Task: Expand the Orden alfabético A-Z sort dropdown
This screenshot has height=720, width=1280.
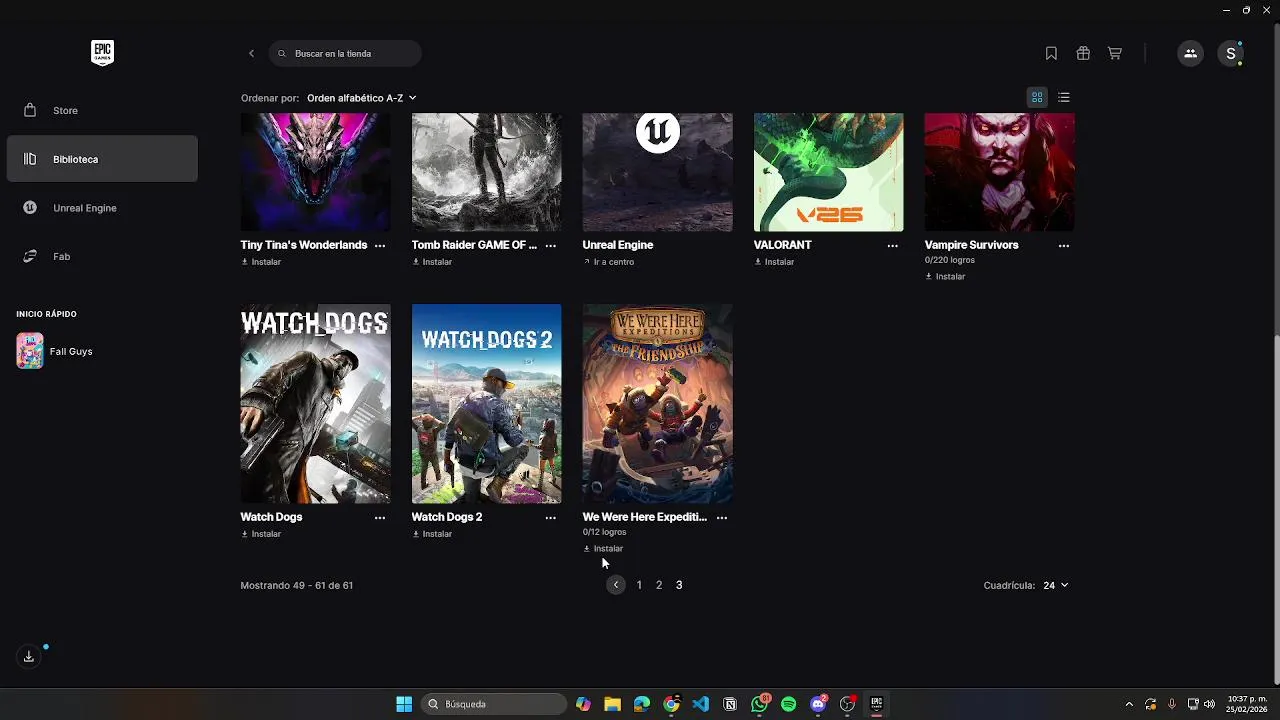Action: click(361, 98)
